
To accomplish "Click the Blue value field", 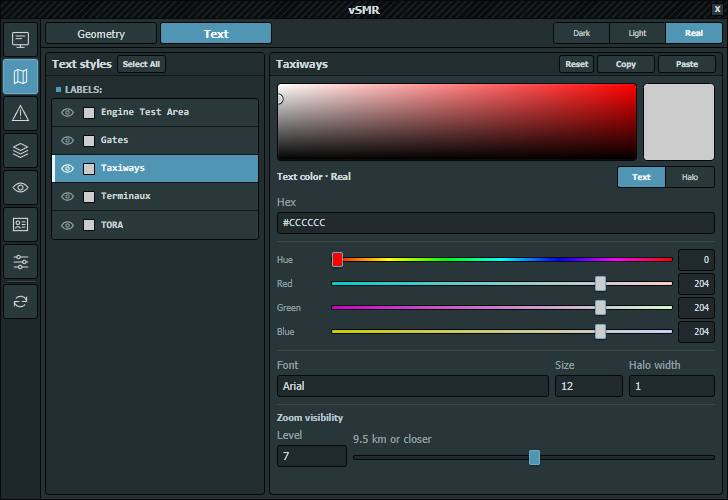I will [696, 331].
